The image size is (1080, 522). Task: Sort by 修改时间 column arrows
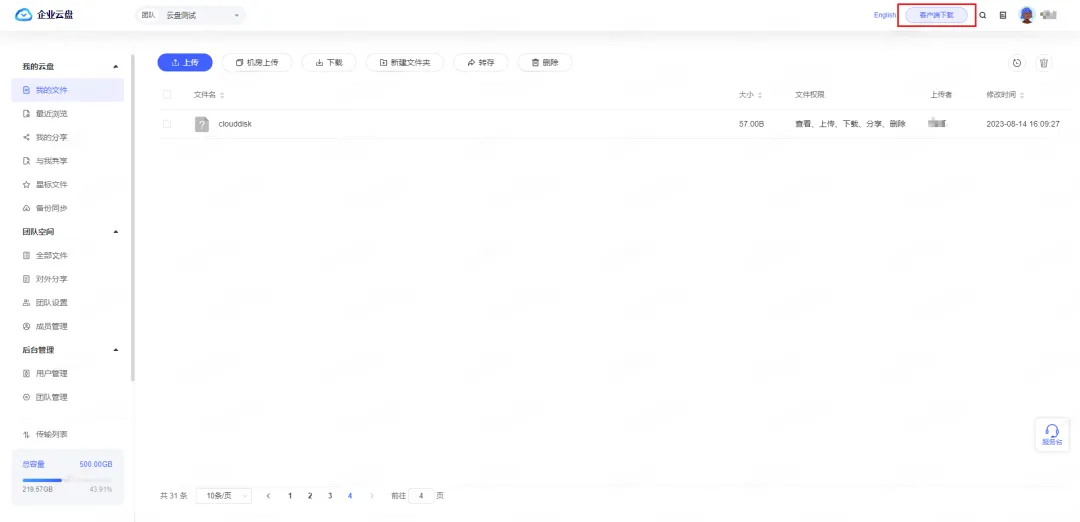coord(1021,95)
